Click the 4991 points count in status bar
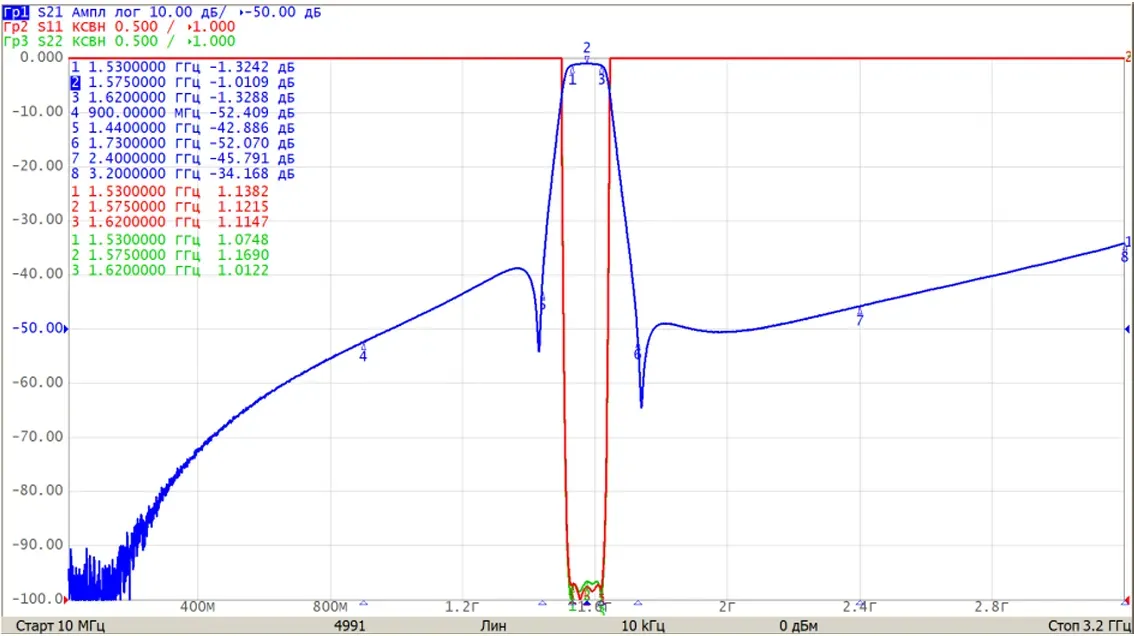This screenshot has width=1134, height=636. 349,626
